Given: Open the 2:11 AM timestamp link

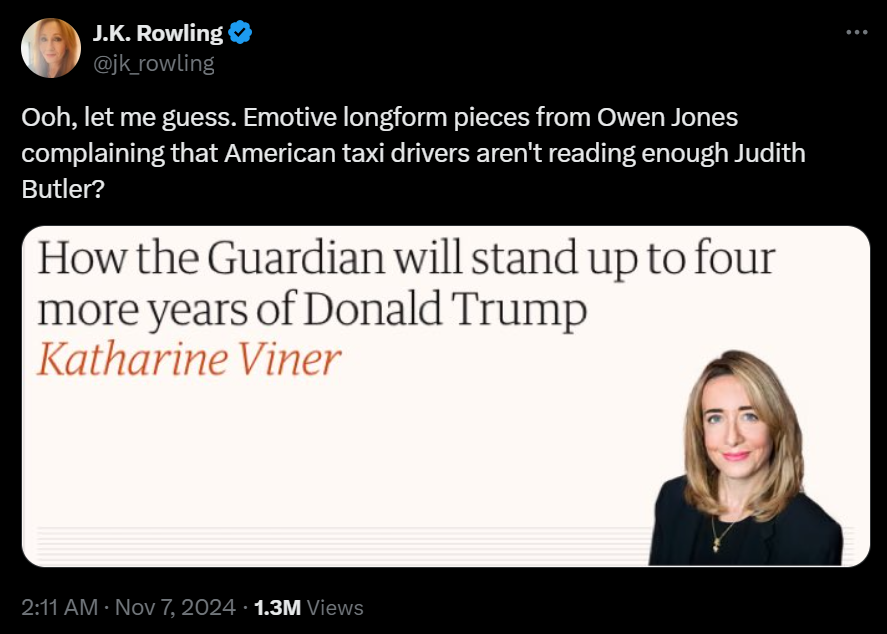Looking at the screenshot, I should (59, 607).
